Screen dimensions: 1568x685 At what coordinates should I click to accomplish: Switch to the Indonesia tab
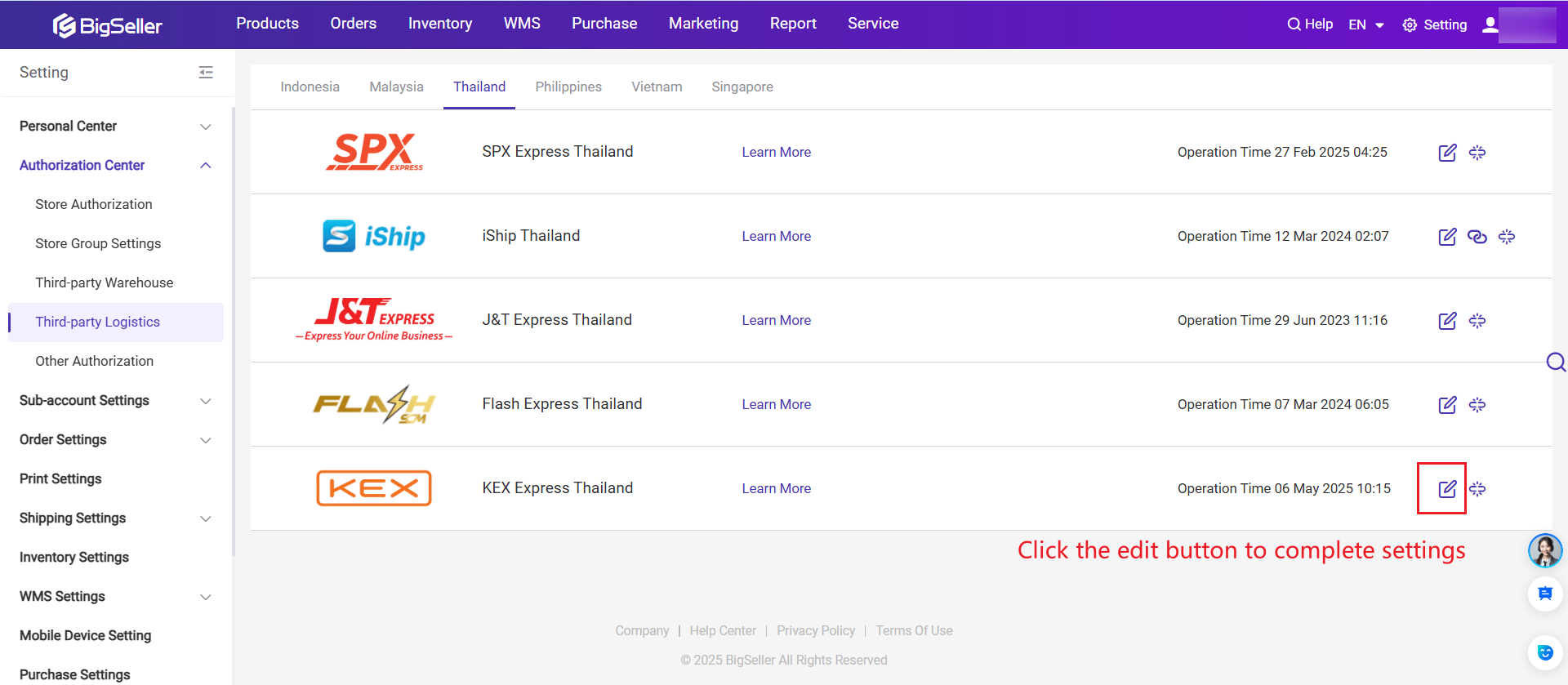[x=310, y=87]
